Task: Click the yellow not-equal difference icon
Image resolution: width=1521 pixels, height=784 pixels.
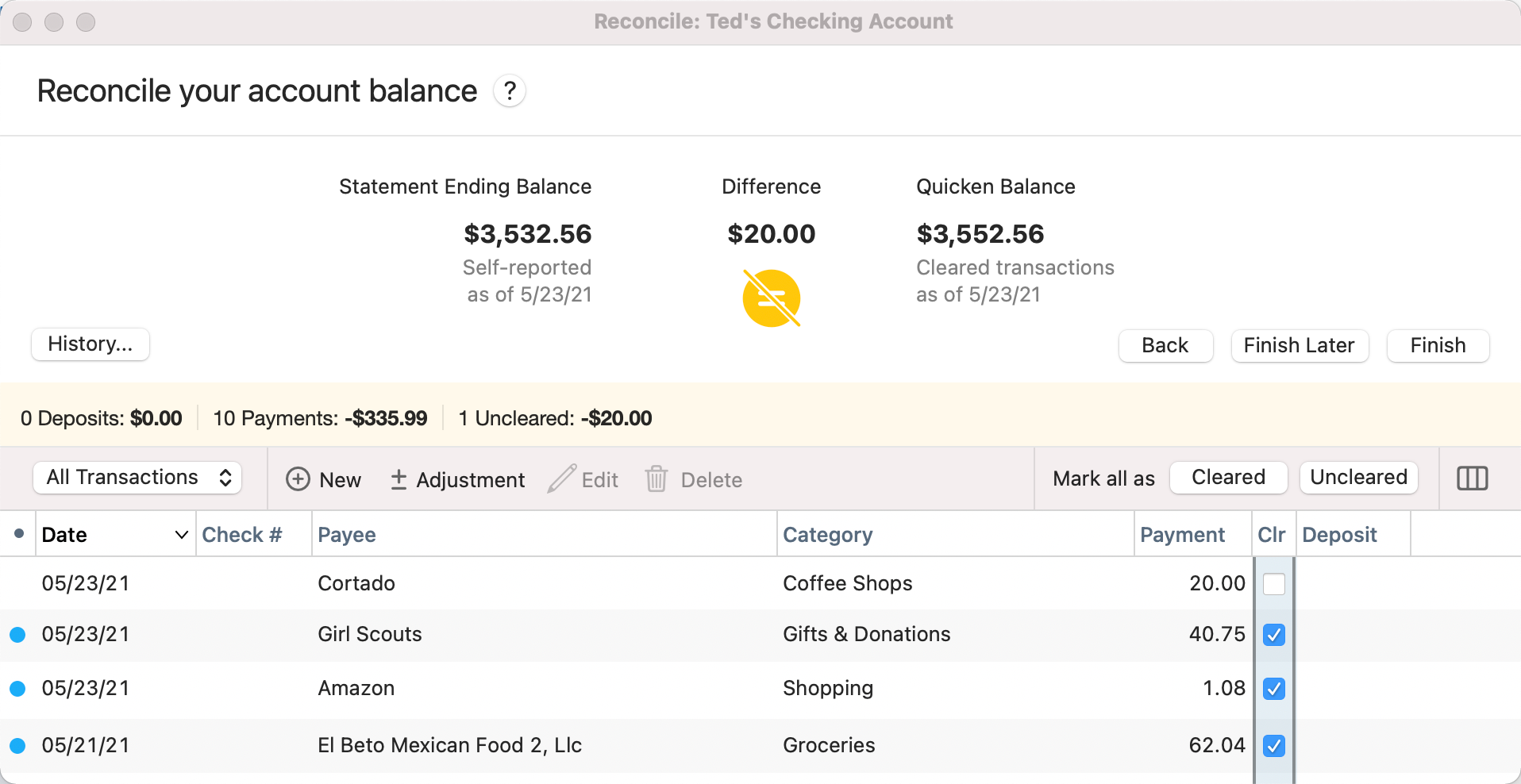Action: tap(771, 298)
